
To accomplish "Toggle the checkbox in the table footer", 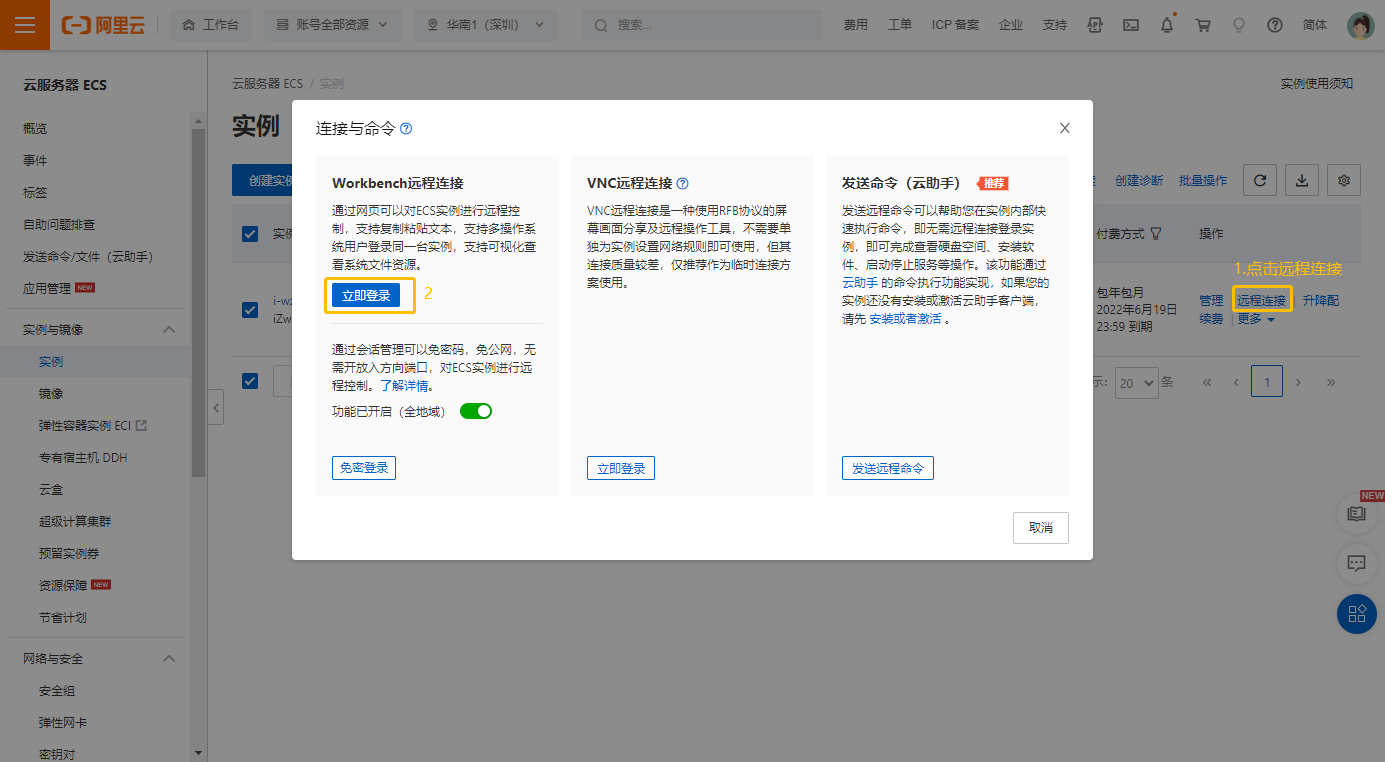I will click(x=250, y=381).
